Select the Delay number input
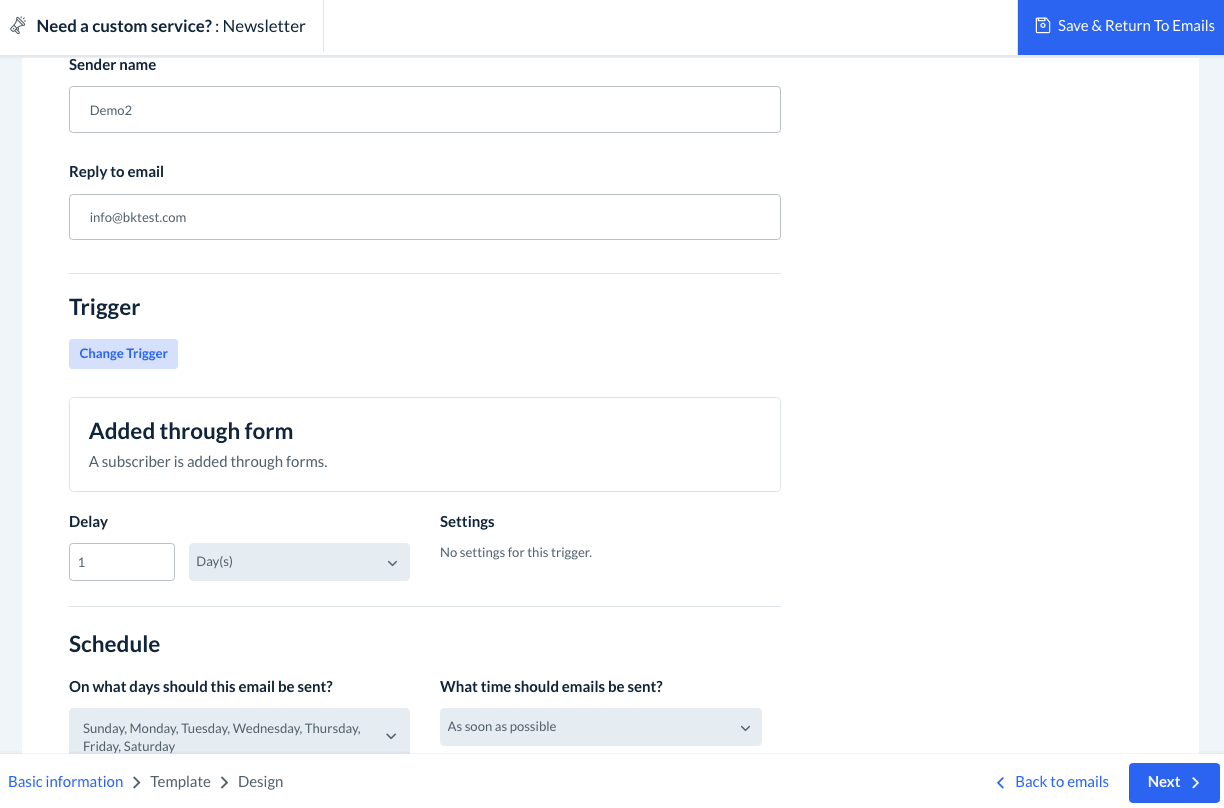The image size is (1224, 808). click(x=121, y=562)
